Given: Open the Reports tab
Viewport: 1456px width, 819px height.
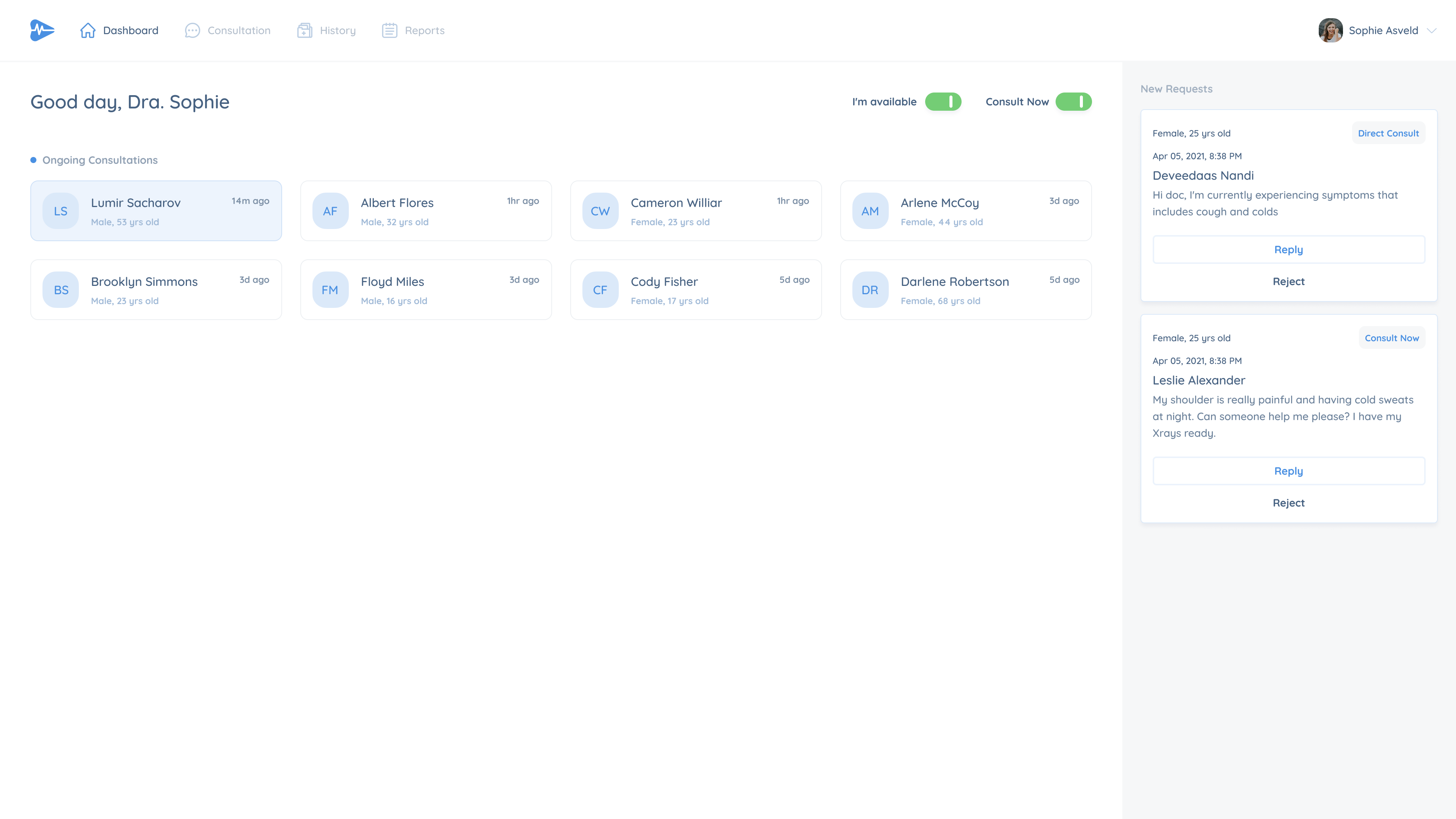Looking at the screenshot, I should pos(413,30).
